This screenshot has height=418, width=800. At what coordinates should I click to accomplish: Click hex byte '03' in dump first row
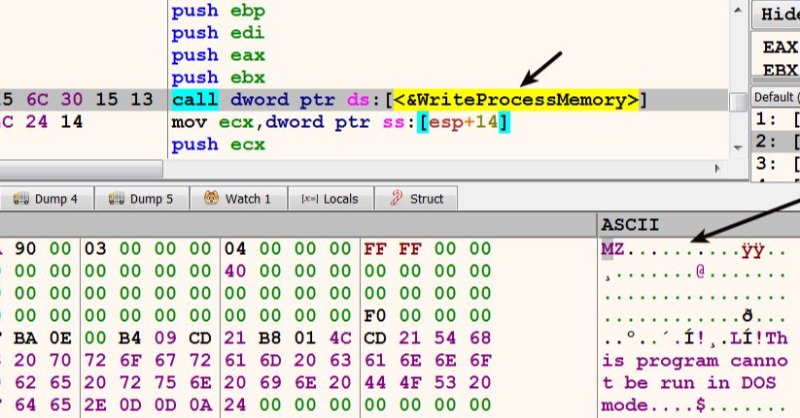(95, 249)
